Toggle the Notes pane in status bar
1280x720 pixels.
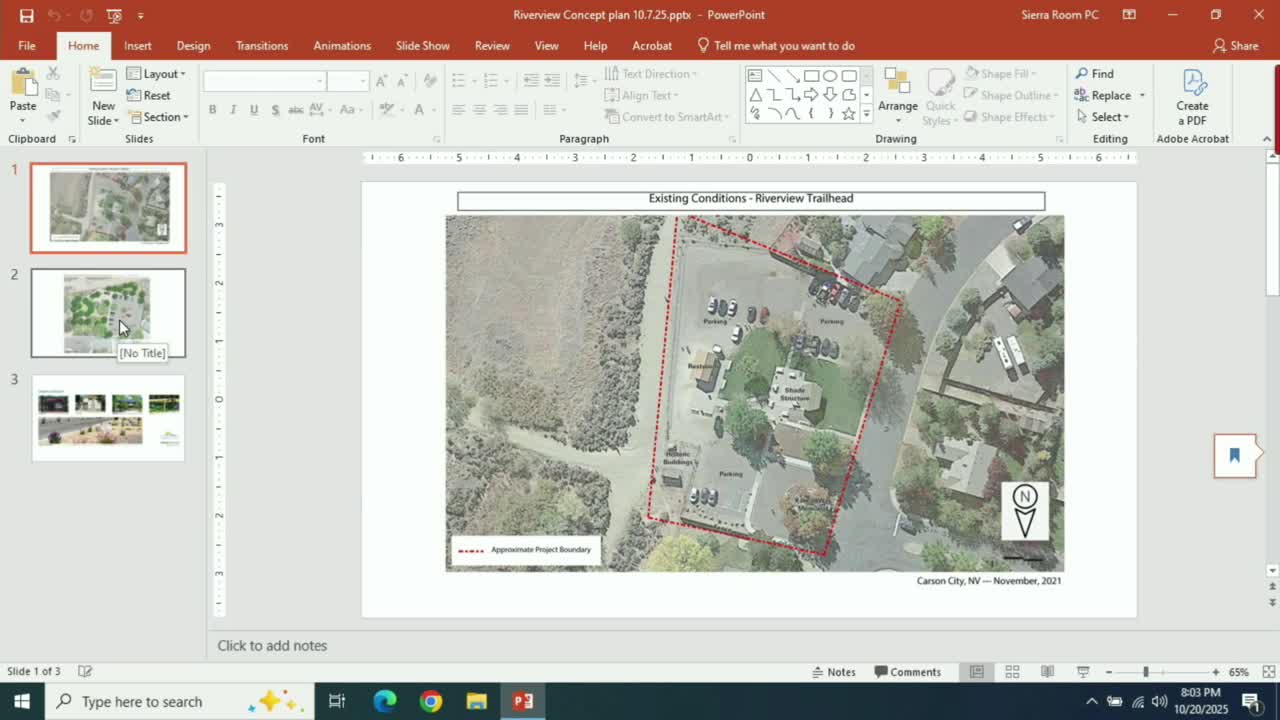pyautogui.click(x=834, y=672)
